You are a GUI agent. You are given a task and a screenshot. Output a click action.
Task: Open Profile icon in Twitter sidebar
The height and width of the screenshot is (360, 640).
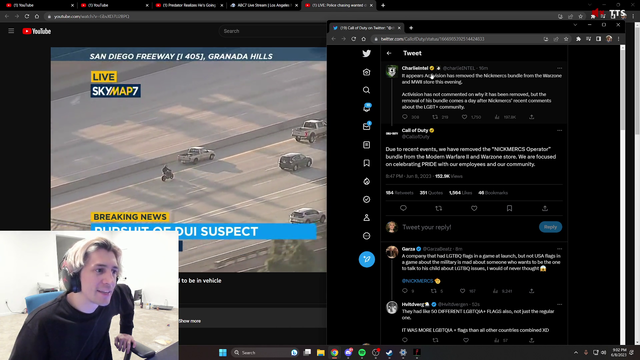point(367,218)
